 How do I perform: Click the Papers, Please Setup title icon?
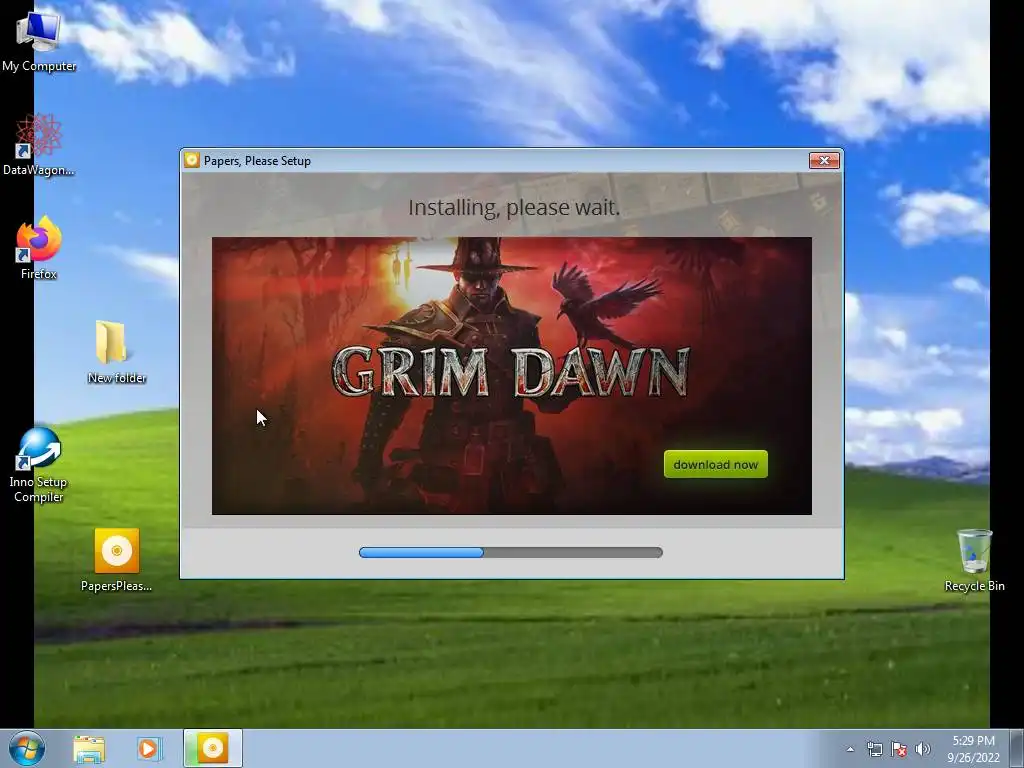[x=191, y=161]
